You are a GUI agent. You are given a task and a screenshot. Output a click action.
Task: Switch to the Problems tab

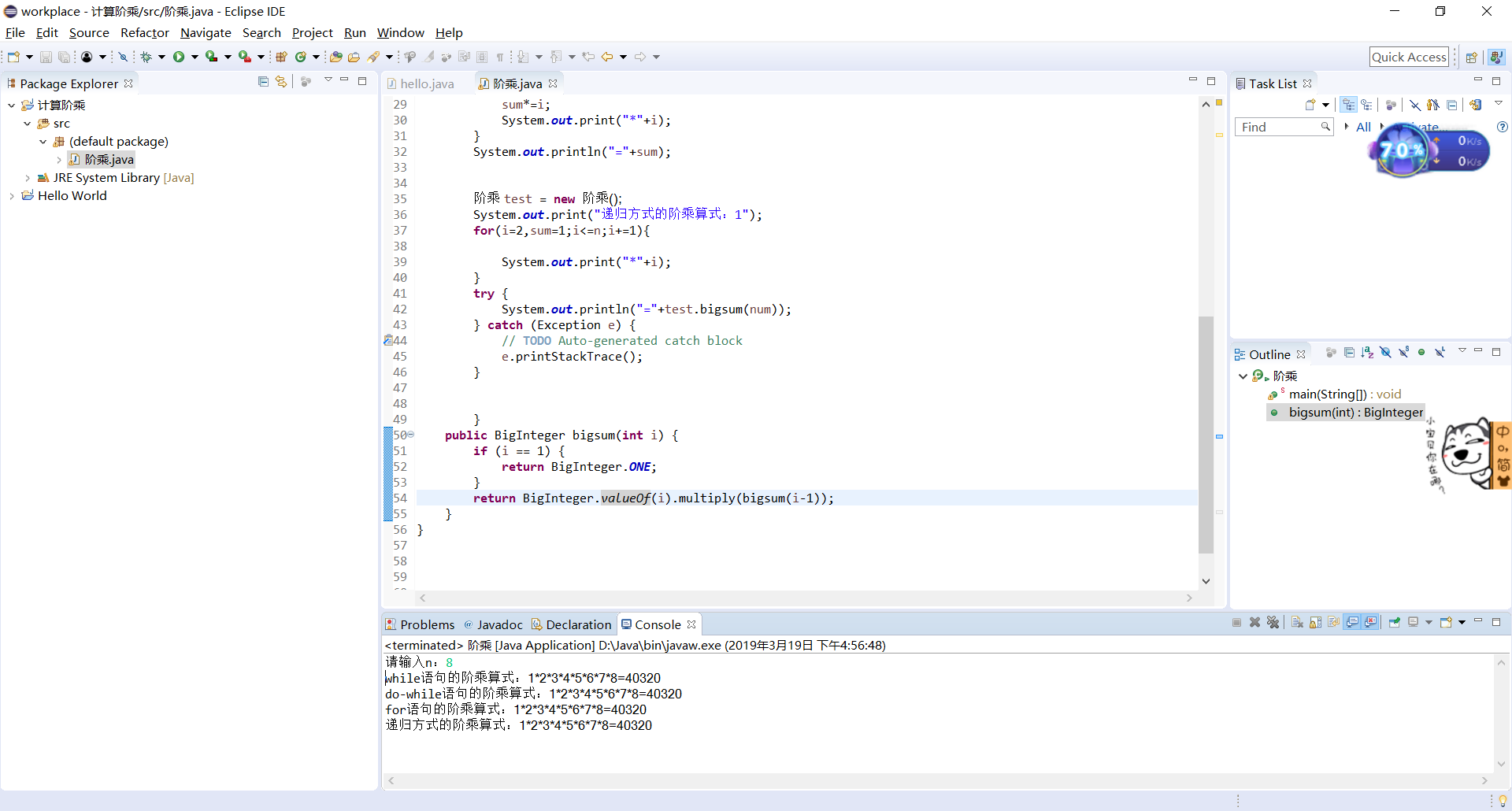pos(420,624)
